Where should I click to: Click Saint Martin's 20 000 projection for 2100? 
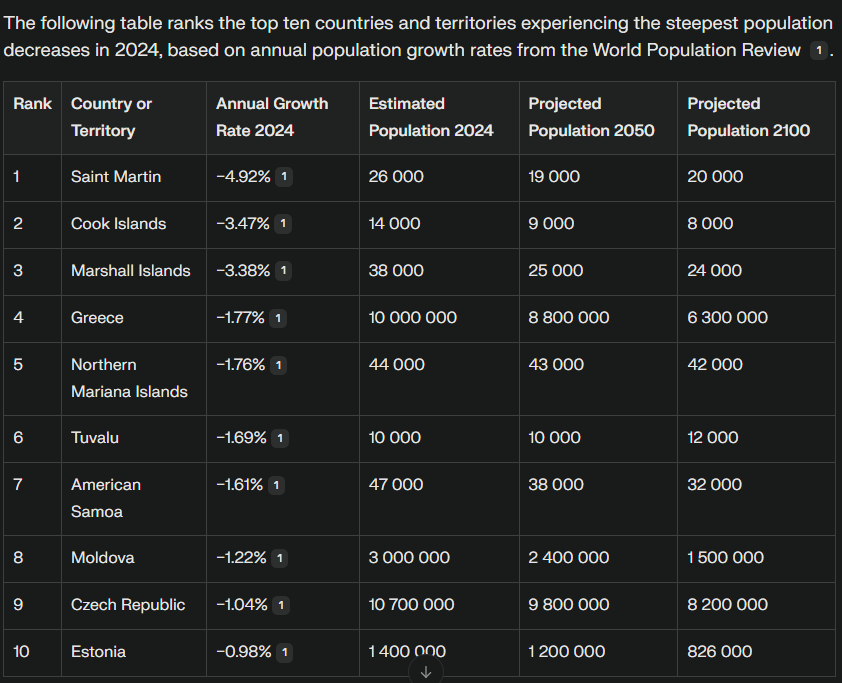tap(715, 177)
